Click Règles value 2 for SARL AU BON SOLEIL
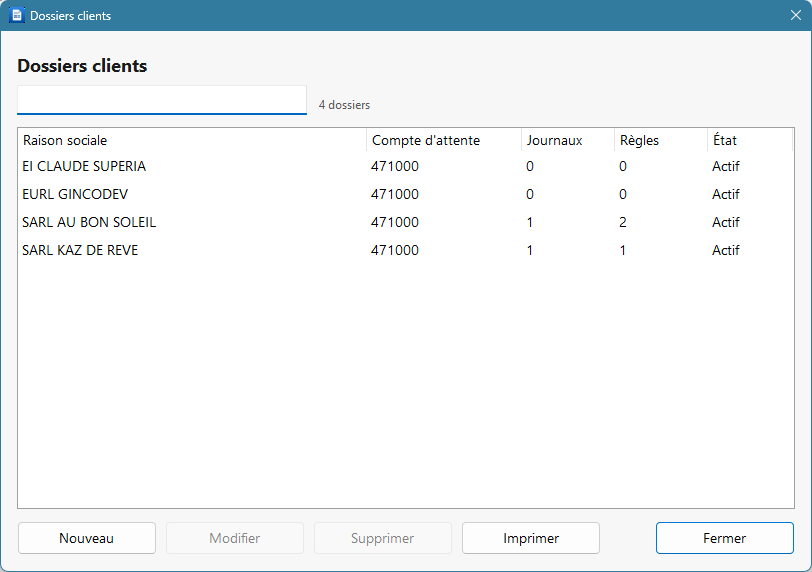812x572 pixels. pyautogui.click(x=622, y=222)
